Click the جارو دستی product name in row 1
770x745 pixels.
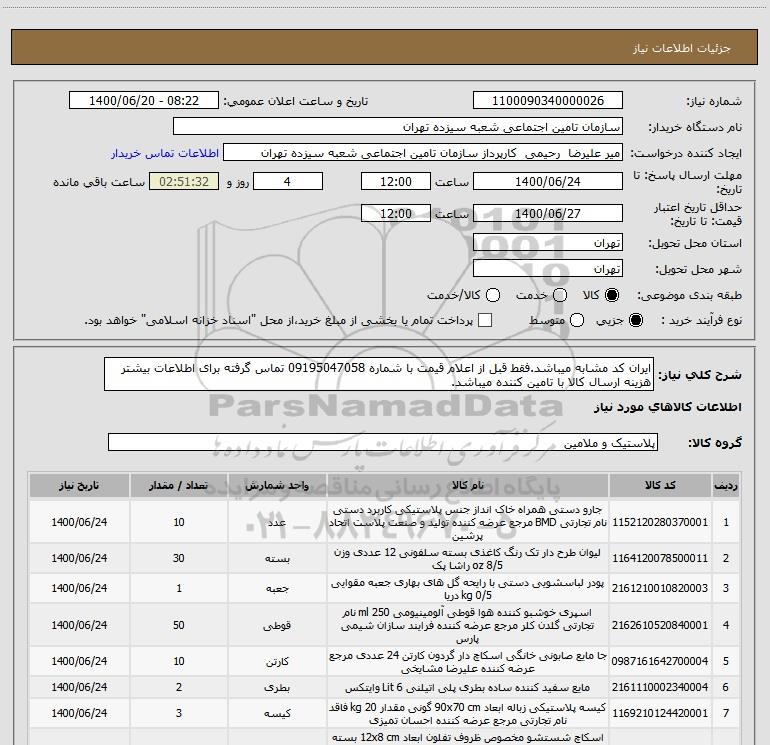pyautogui.click(x=468, y=522)
